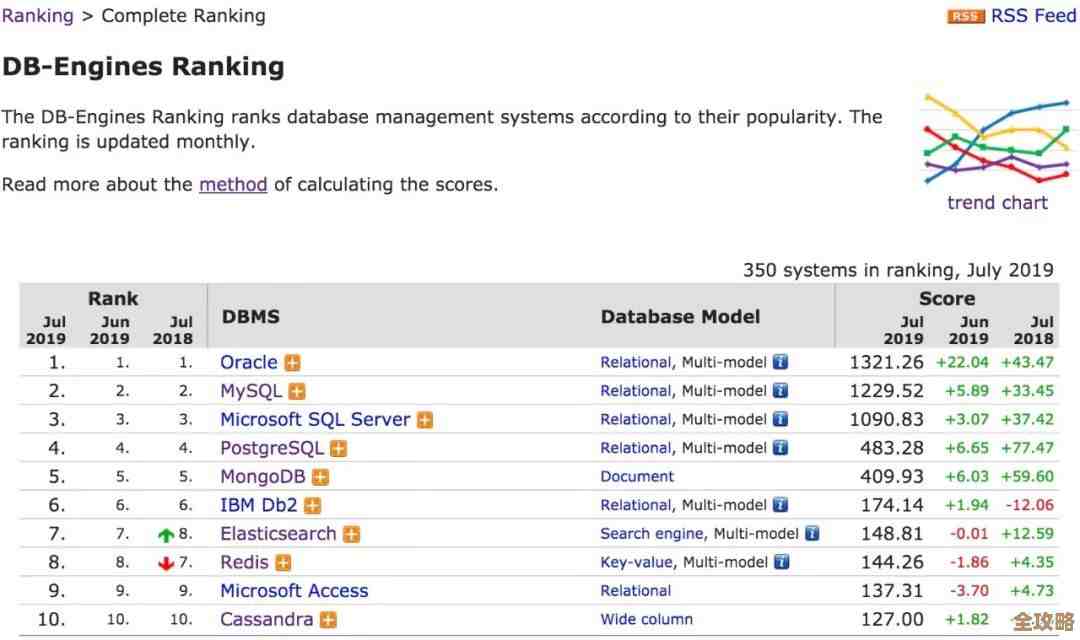Image resolution: width=1080 pixels, height=640 pixels.
Task: Click the 'Search engine' model link
Action: (x=653, y=534)
